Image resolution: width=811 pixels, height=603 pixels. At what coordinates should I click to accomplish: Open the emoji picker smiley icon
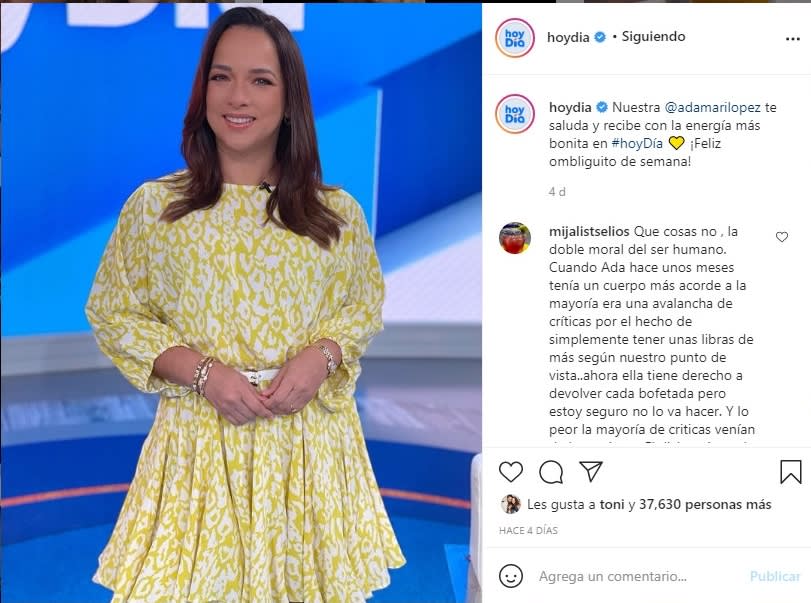(x=510, y=576)
